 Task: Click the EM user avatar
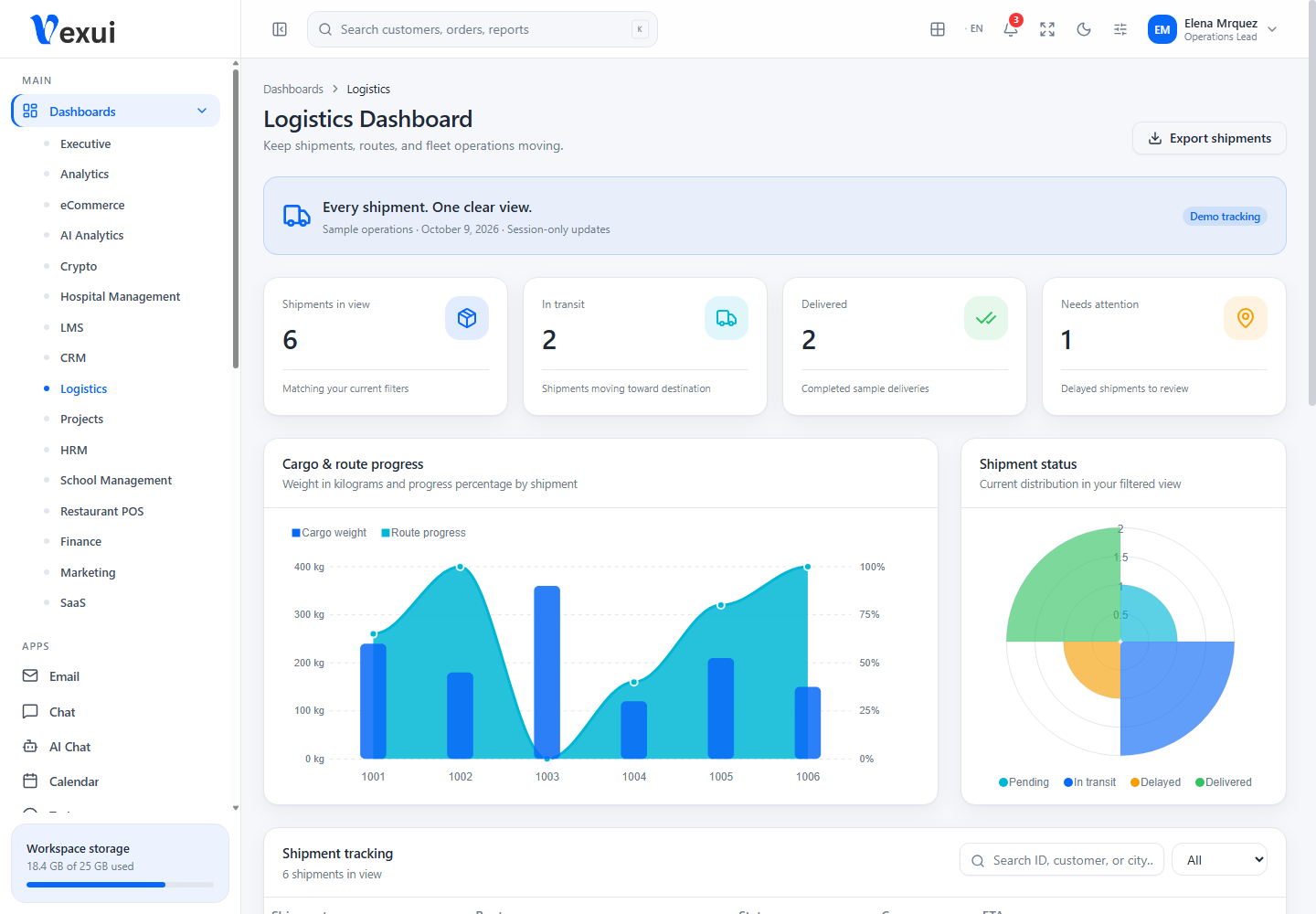click(x=1162, y=29)
